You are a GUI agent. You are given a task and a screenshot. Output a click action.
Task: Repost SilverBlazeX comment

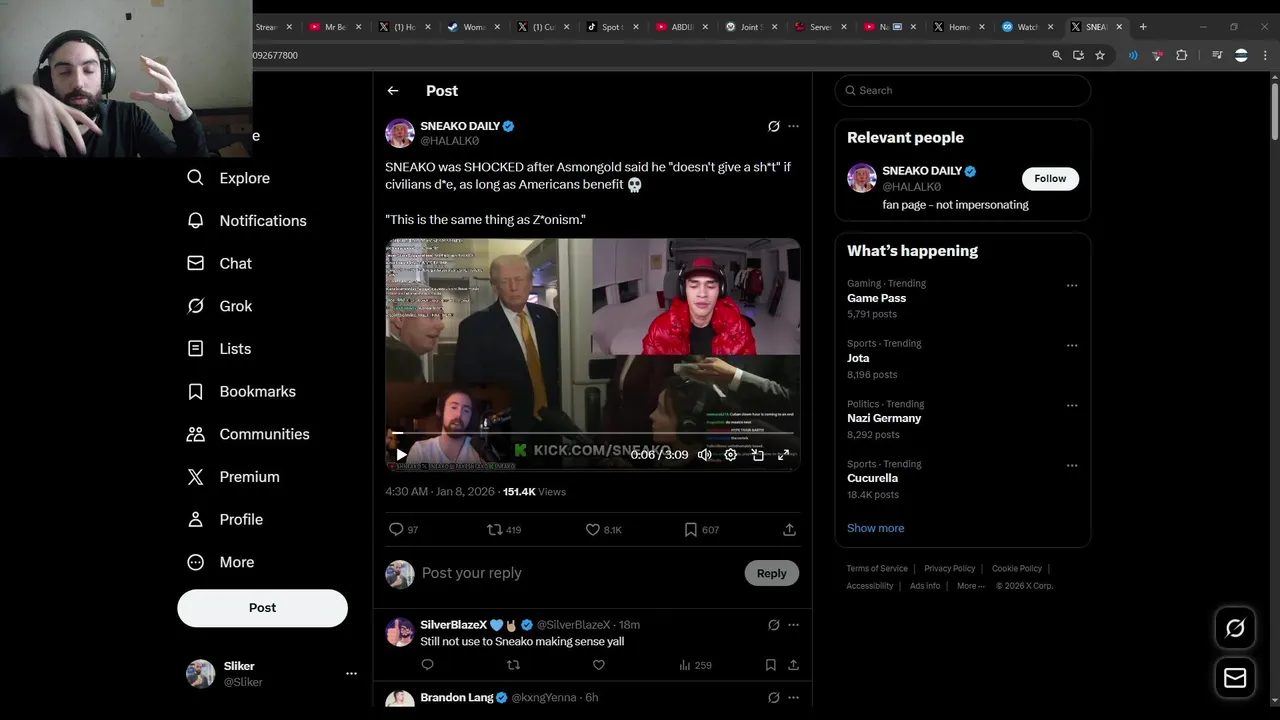(x=513, y=665)
